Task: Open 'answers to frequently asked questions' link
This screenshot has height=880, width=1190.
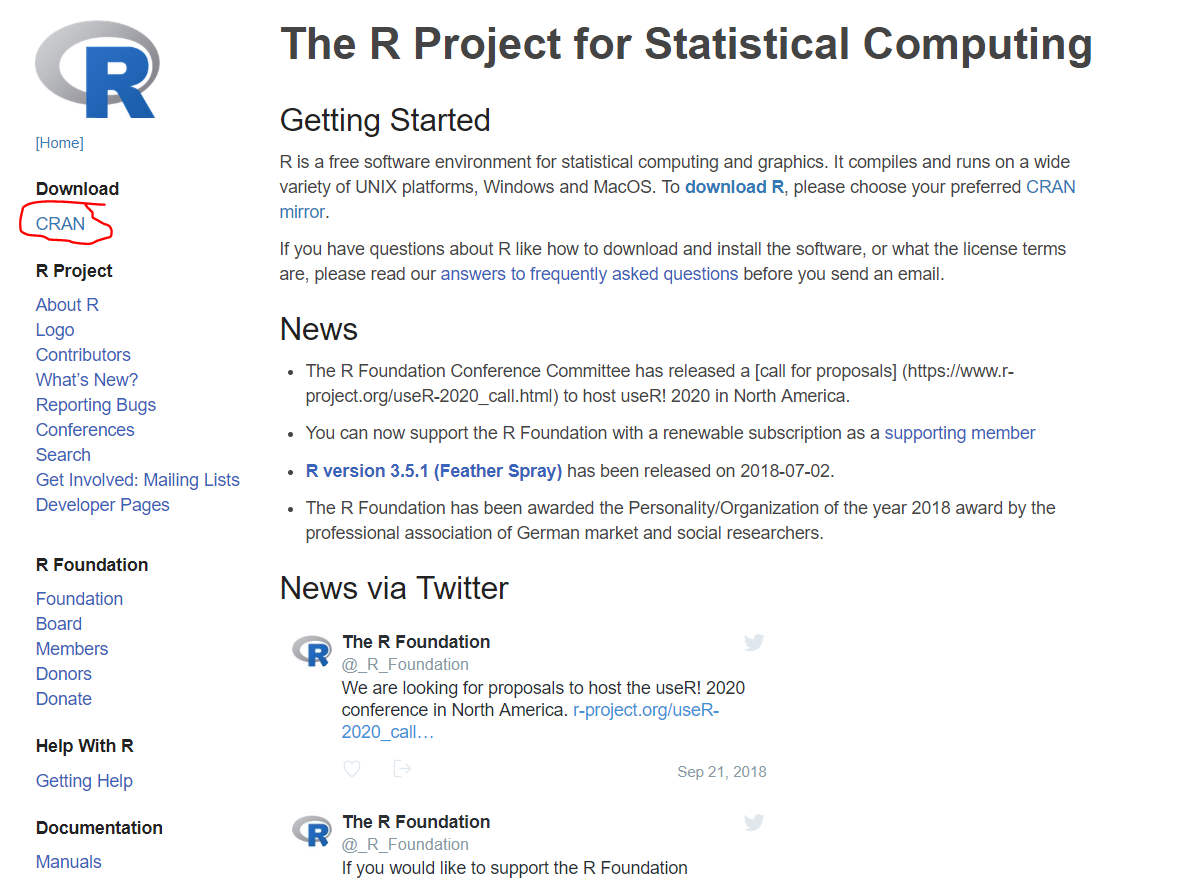Action: pos(589,274)
